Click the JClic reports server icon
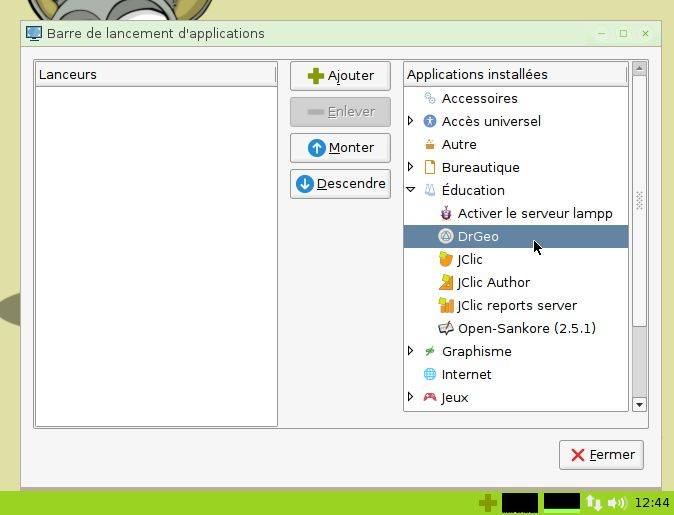This screenshot has height=515, width=674. click(x=446, y=305)
